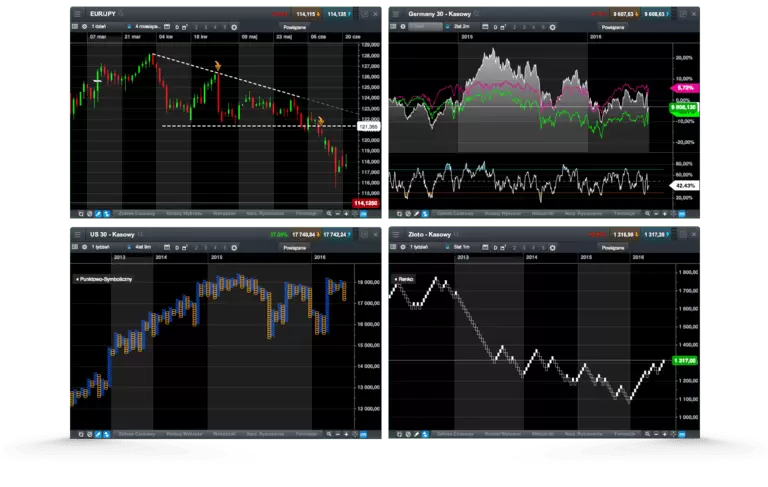This screenshot has height=487, width=768.
Task: Toggle Powiązane linking on US 30 chart
Action: click(294, 247)
